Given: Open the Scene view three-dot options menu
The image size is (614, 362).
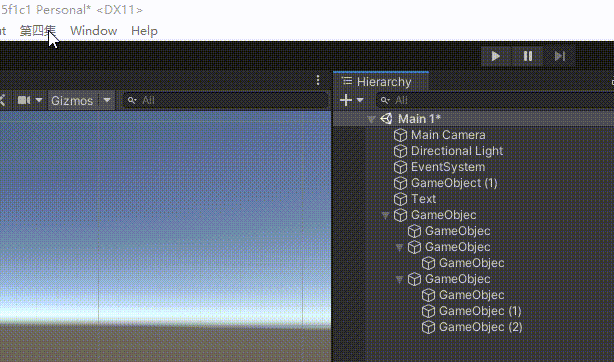Looking at the screenshot, I should (x=318, y=80).
